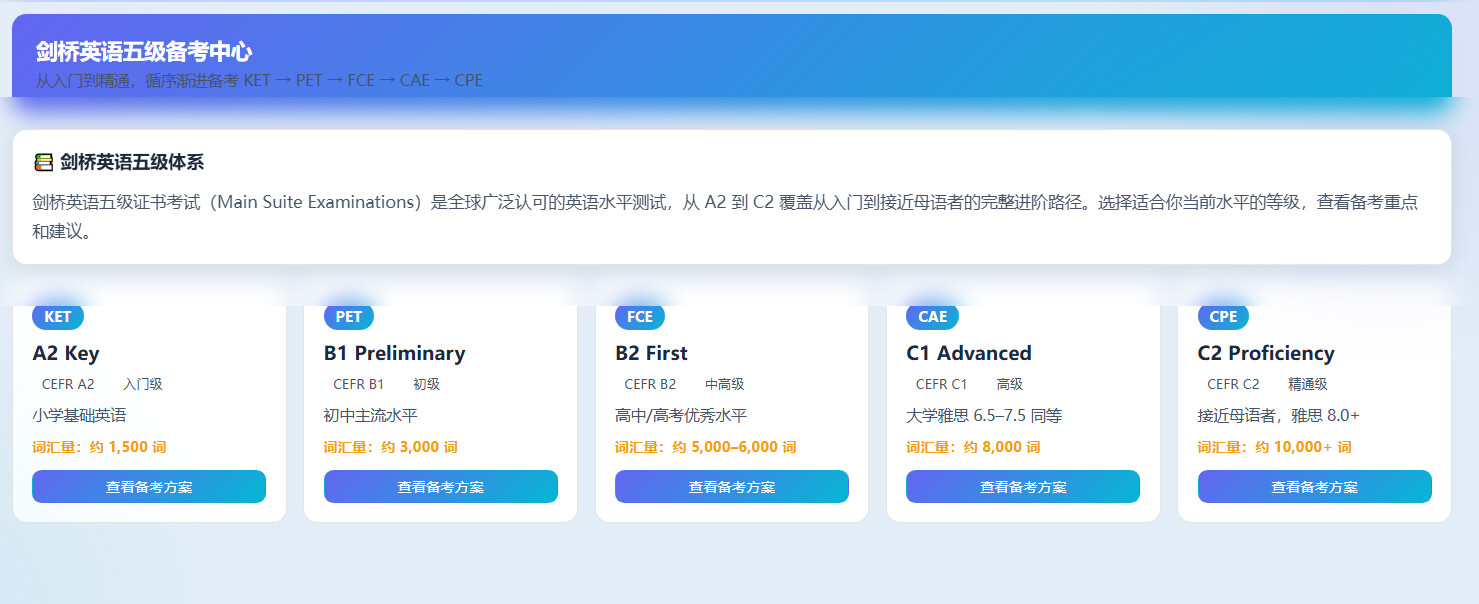
Task: Click the 词汇量：约 3,000 词 text
Action: pos(391,447)
